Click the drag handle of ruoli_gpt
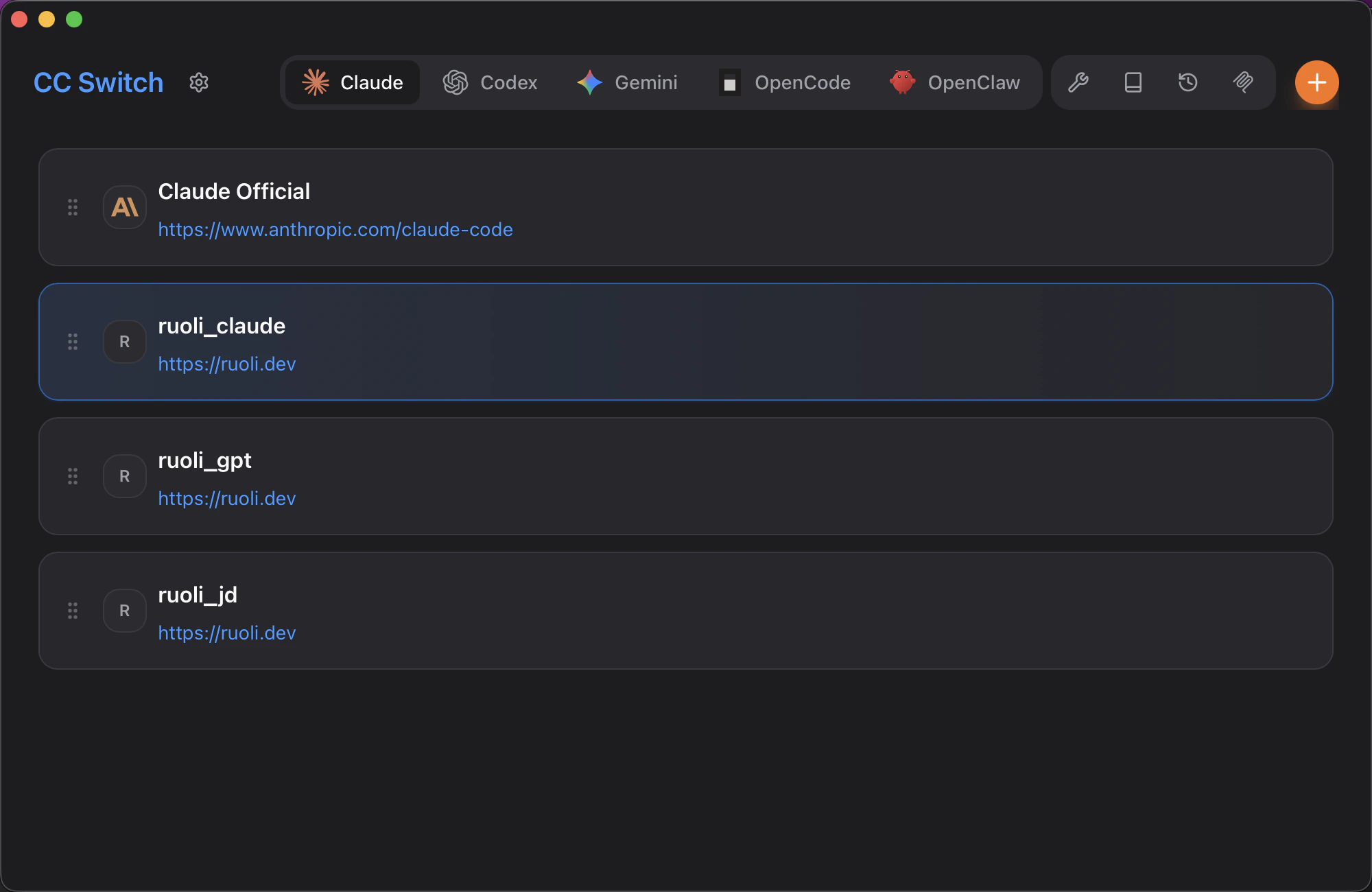 [x=73, y=476]
